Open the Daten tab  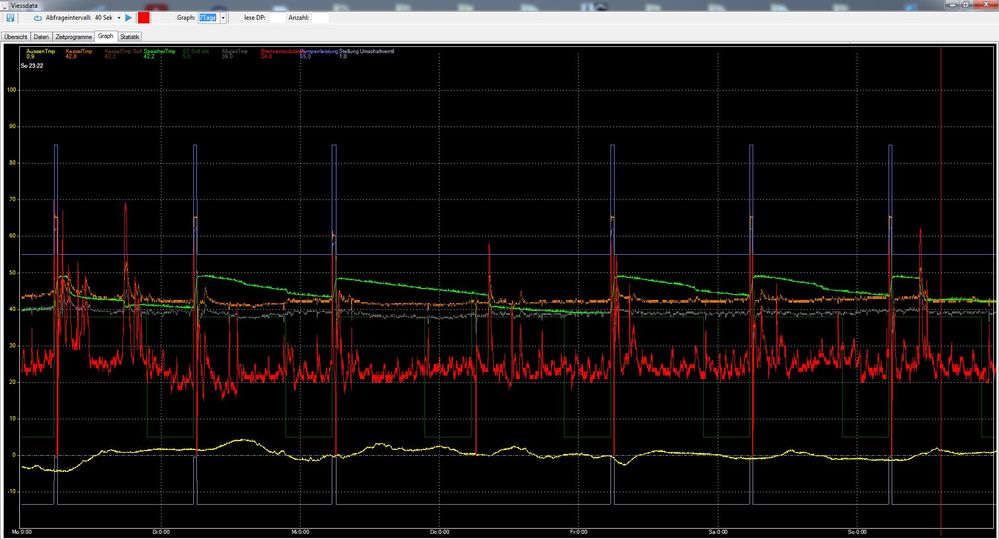pyautogui.click(x=41, y=37)
